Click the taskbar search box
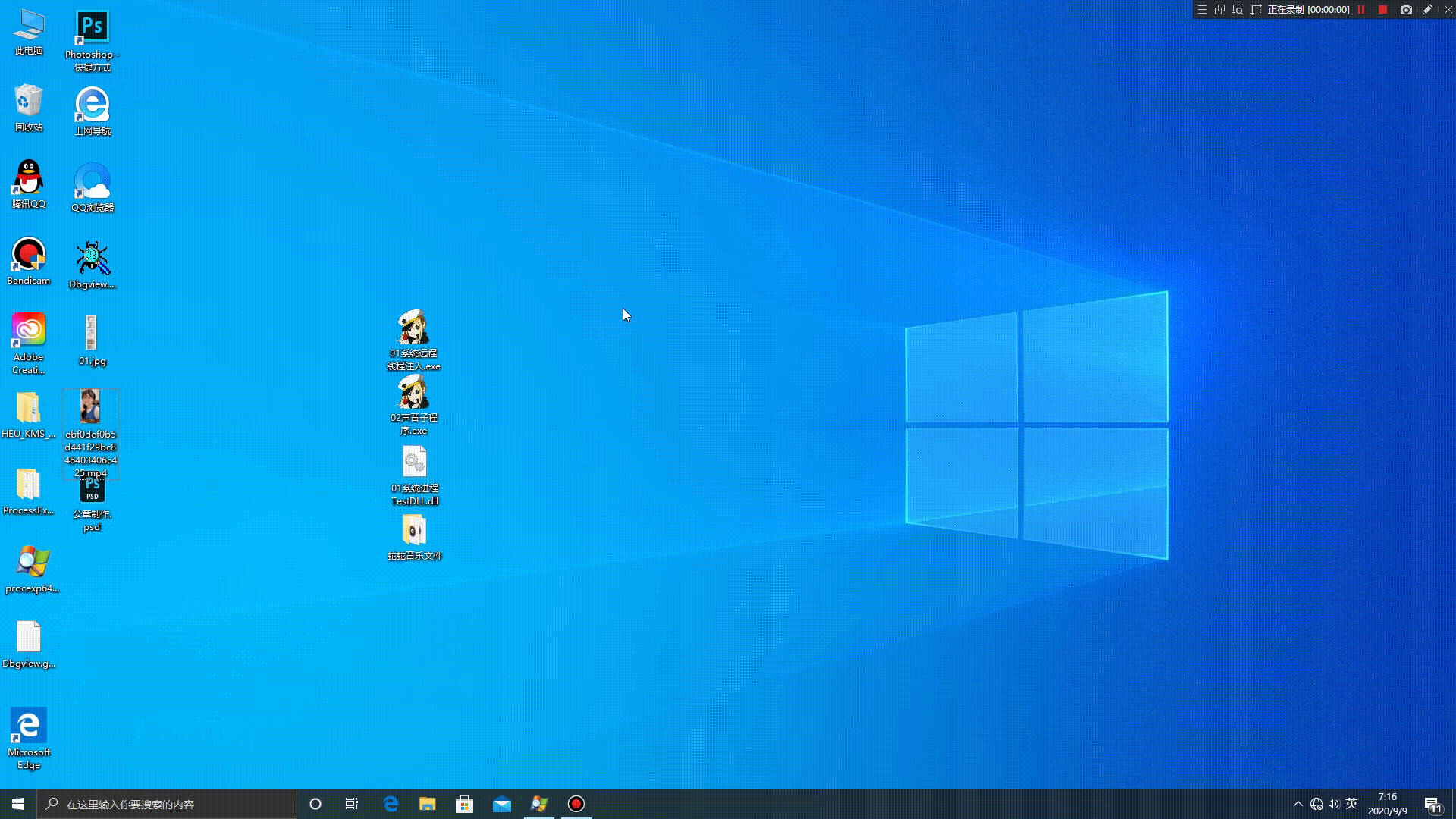This screenshot has width=1456, height=819. click(x=167, y=804)
